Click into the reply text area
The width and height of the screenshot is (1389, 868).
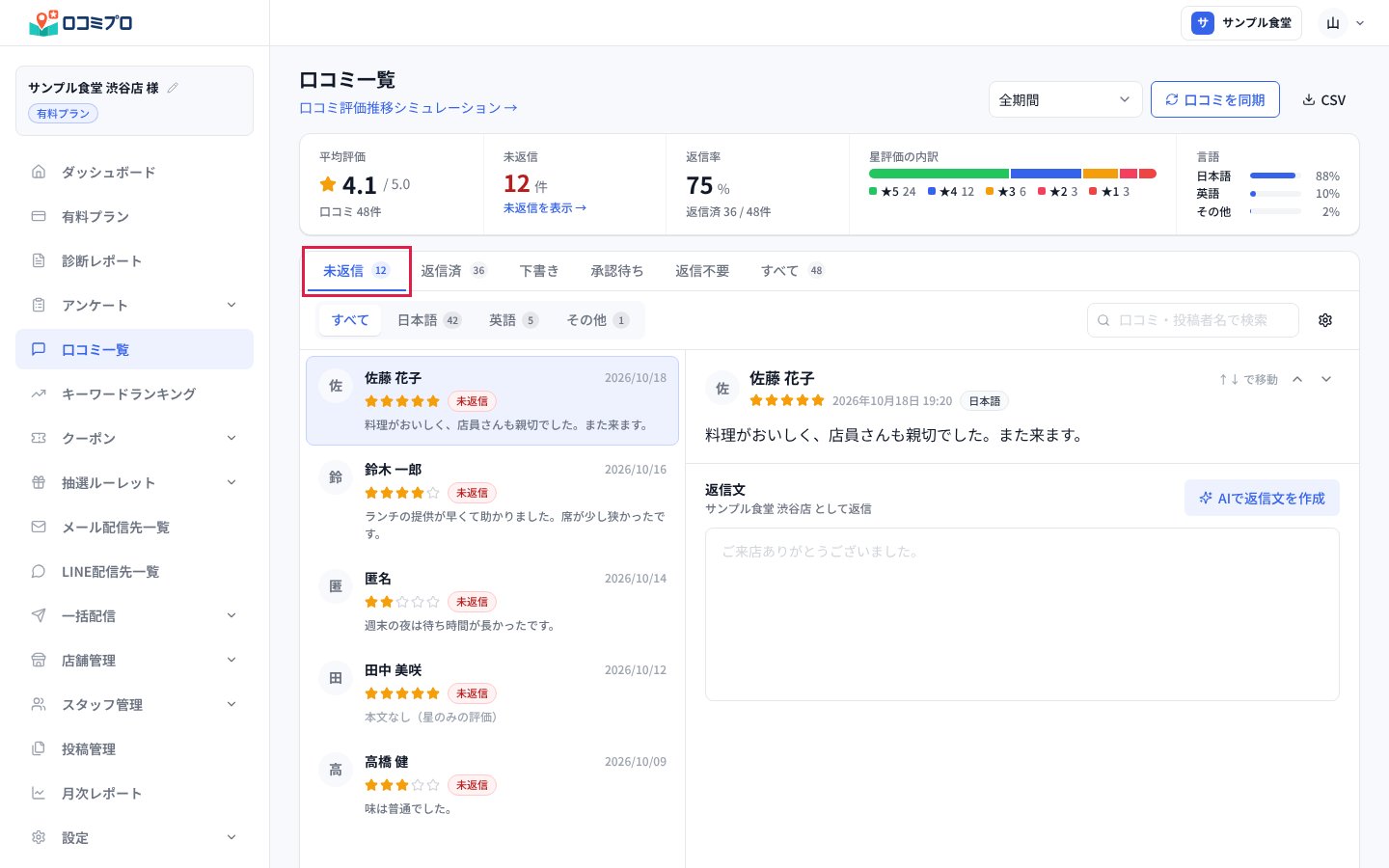click(1022, 614)
